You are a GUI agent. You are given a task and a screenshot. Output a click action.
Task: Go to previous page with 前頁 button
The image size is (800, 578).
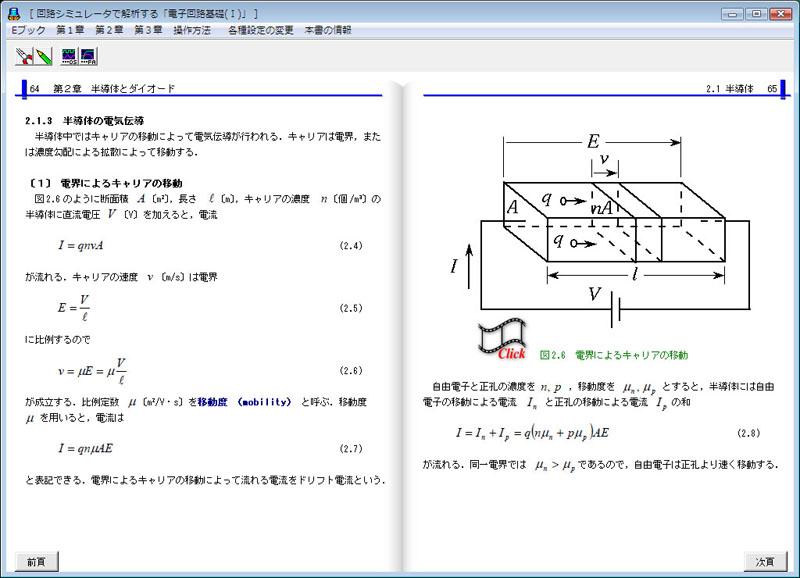[x=37, y=562]
